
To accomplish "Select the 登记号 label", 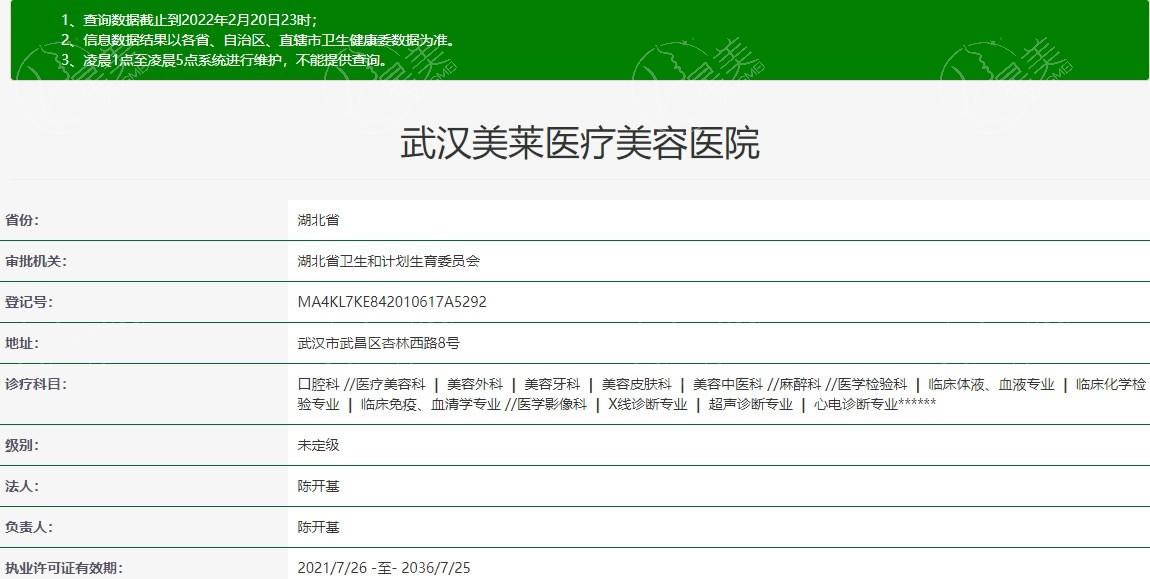I will pyautogui.click(x=29, y=302).
